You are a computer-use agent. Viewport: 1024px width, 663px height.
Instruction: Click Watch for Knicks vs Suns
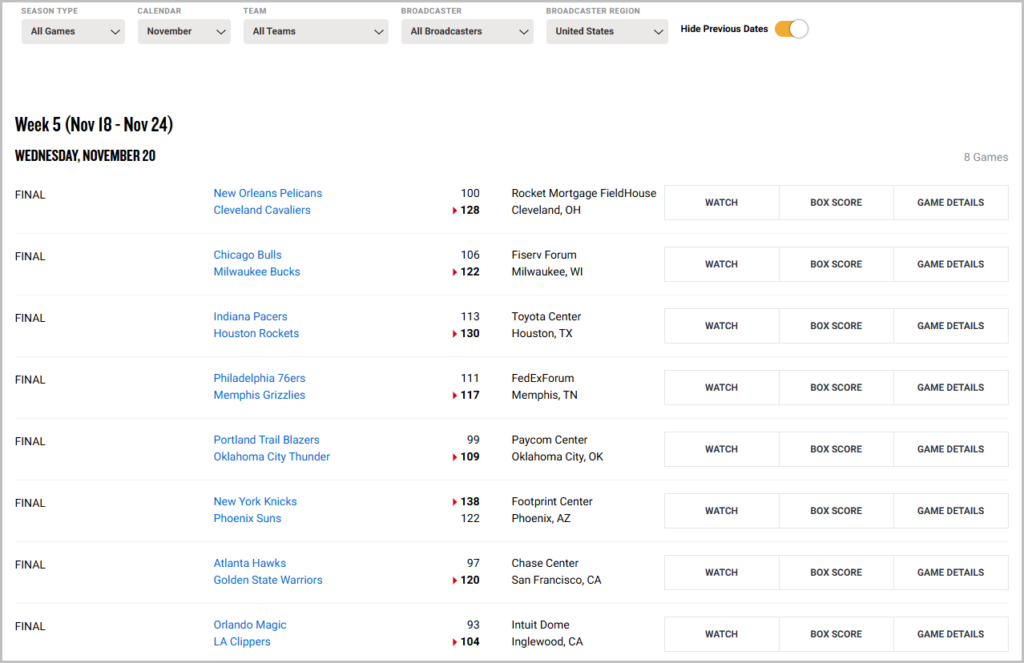coord(722,511)
